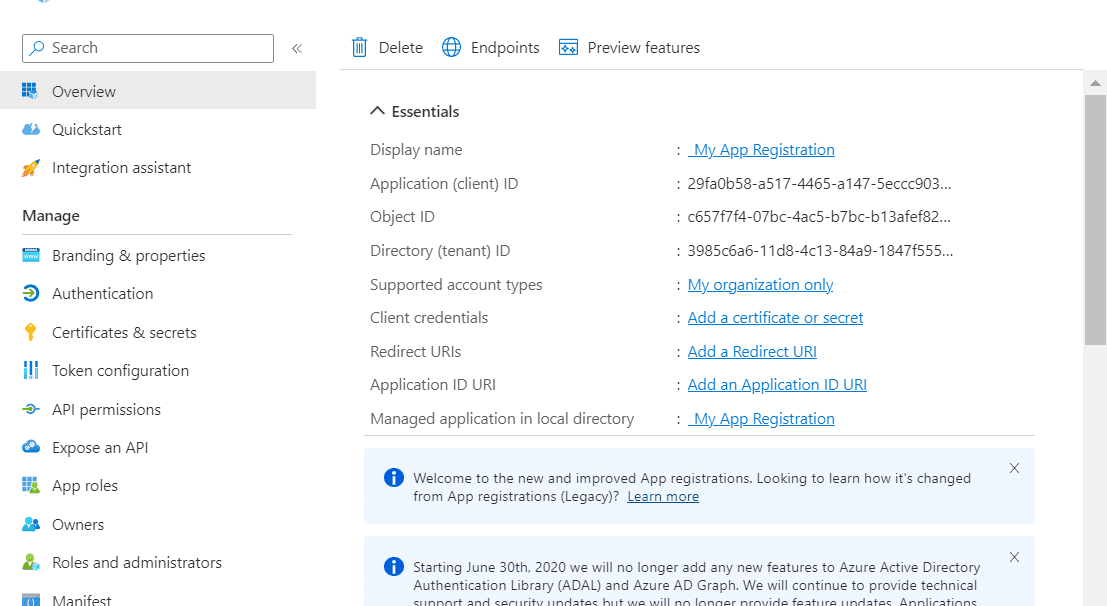Collapse the sidebar with double chevron
This screenshot has width=1107, height=606.
coord(297,48)
